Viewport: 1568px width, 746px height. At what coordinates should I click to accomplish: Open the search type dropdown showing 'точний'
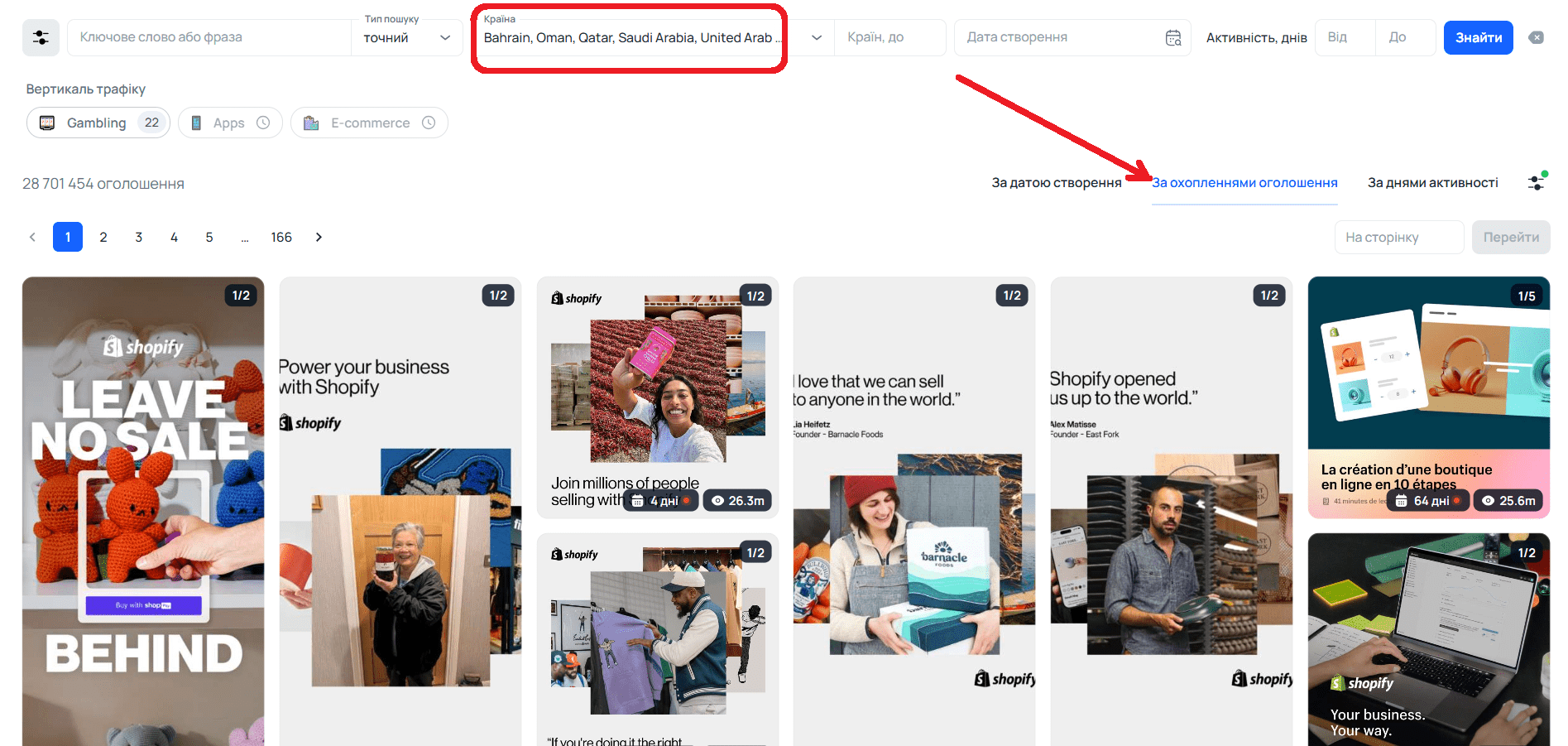click(406, 37)
